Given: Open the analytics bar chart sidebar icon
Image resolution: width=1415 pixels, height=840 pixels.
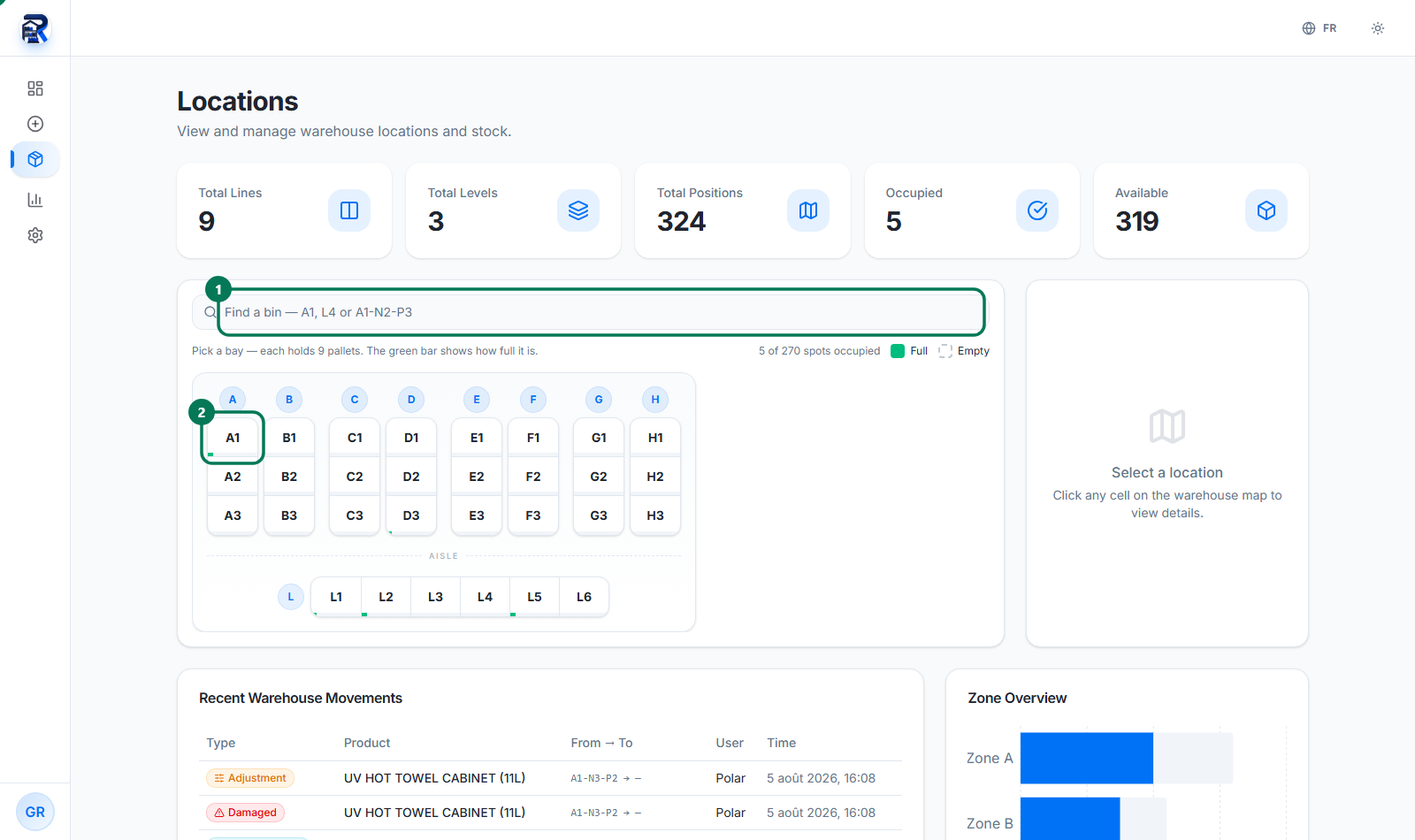Looking at the screenshot, I should [x=35, y=200].
